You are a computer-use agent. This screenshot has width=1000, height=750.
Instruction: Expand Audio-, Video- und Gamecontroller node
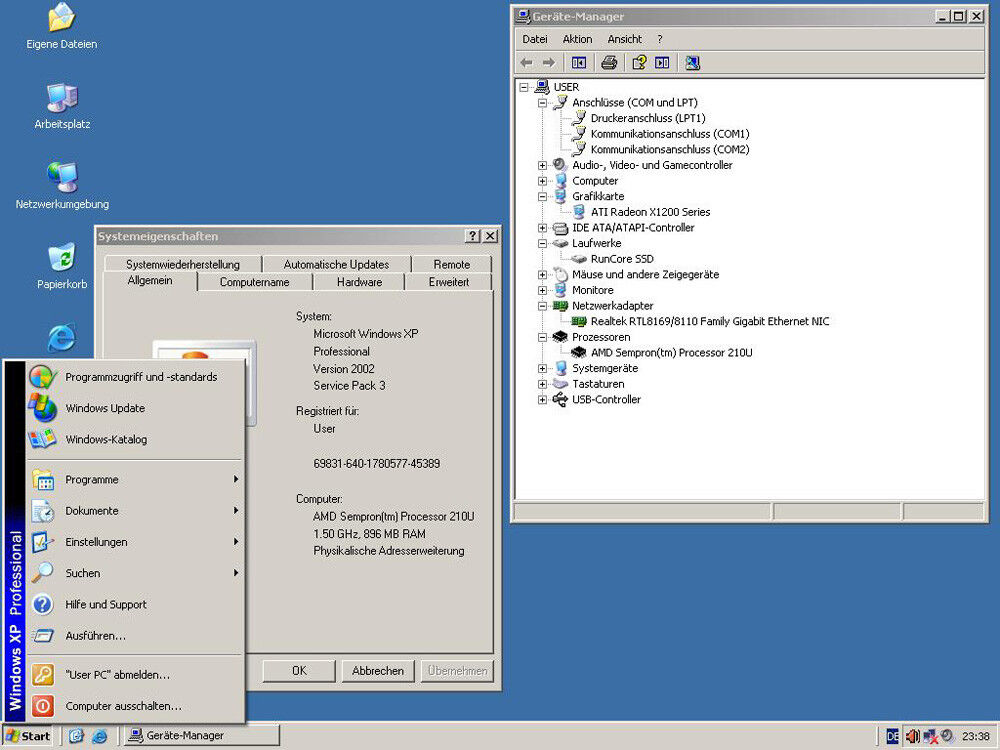(x=542, y=165)
